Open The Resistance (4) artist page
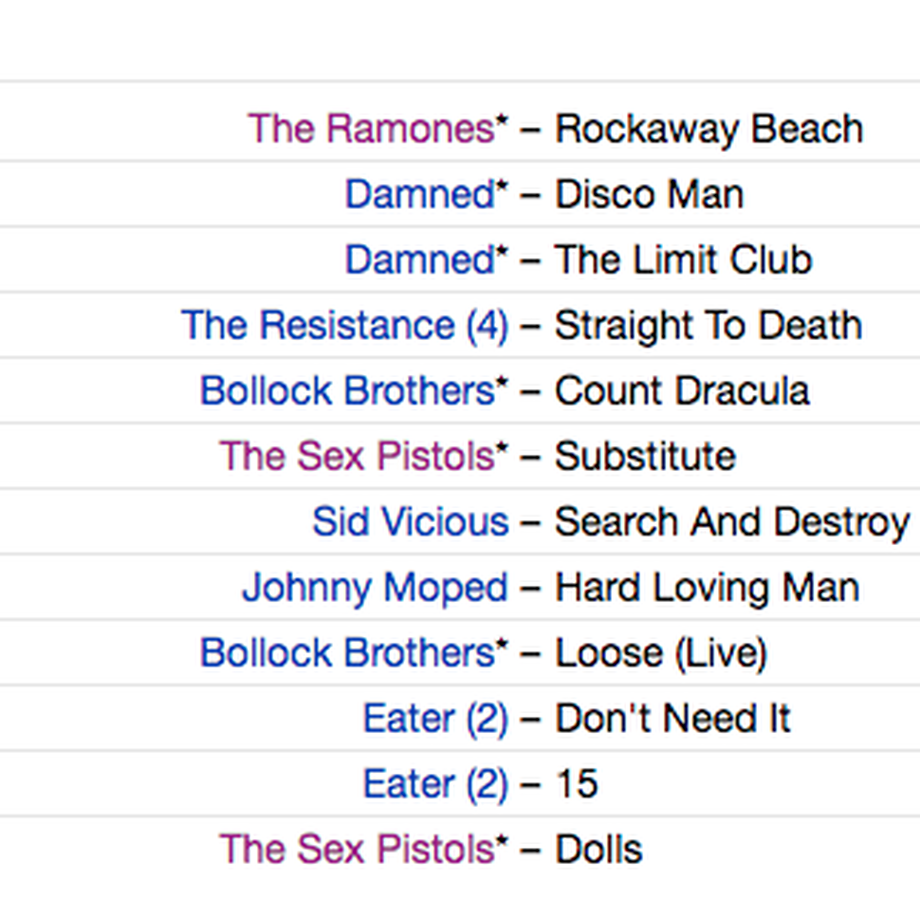This screenshot has height=920, width=920. pyautogui.click(x=344, y=326)
